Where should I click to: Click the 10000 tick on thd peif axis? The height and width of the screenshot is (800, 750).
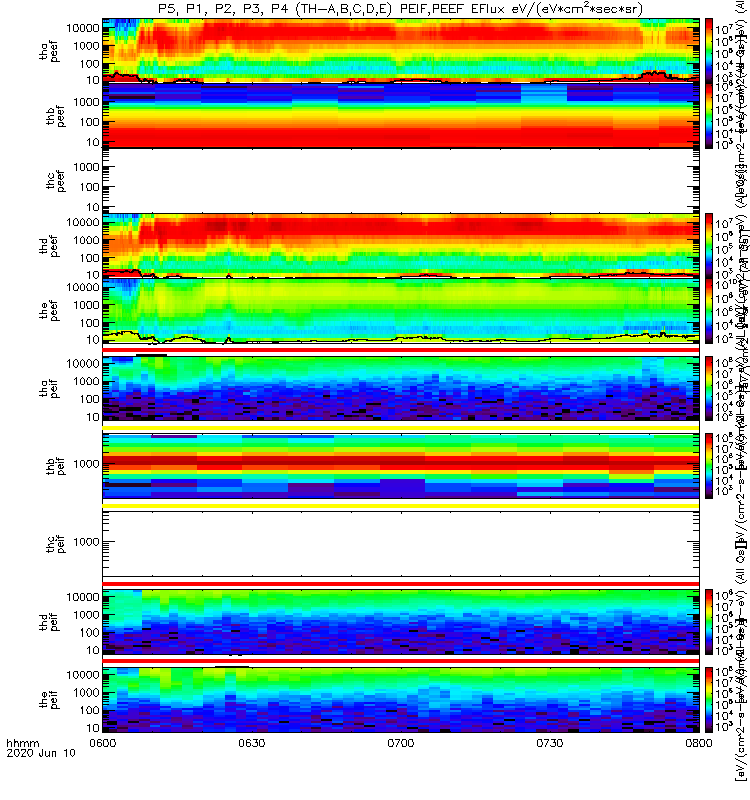tap(83, 597)
